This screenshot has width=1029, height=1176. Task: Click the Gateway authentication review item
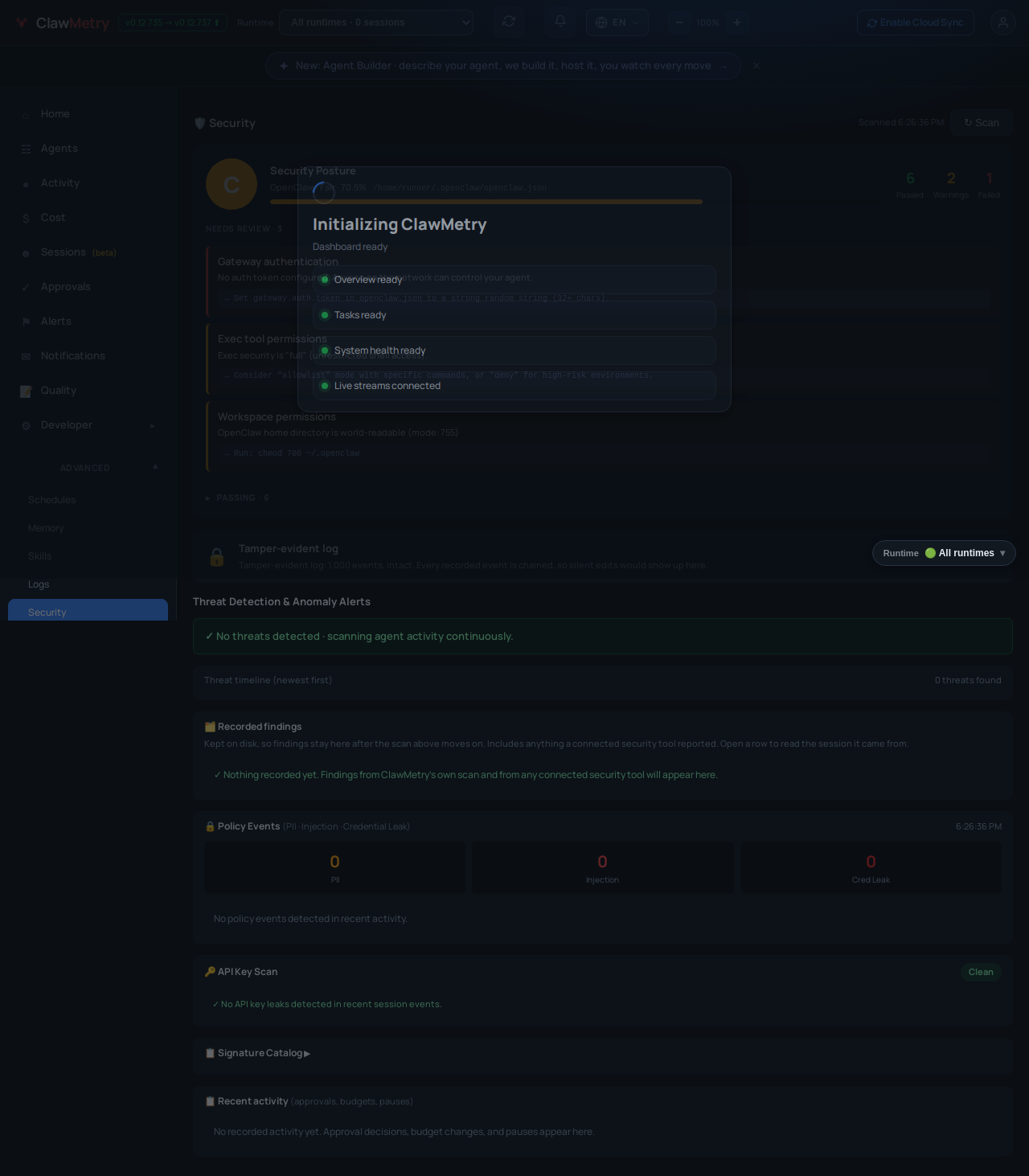603,280
